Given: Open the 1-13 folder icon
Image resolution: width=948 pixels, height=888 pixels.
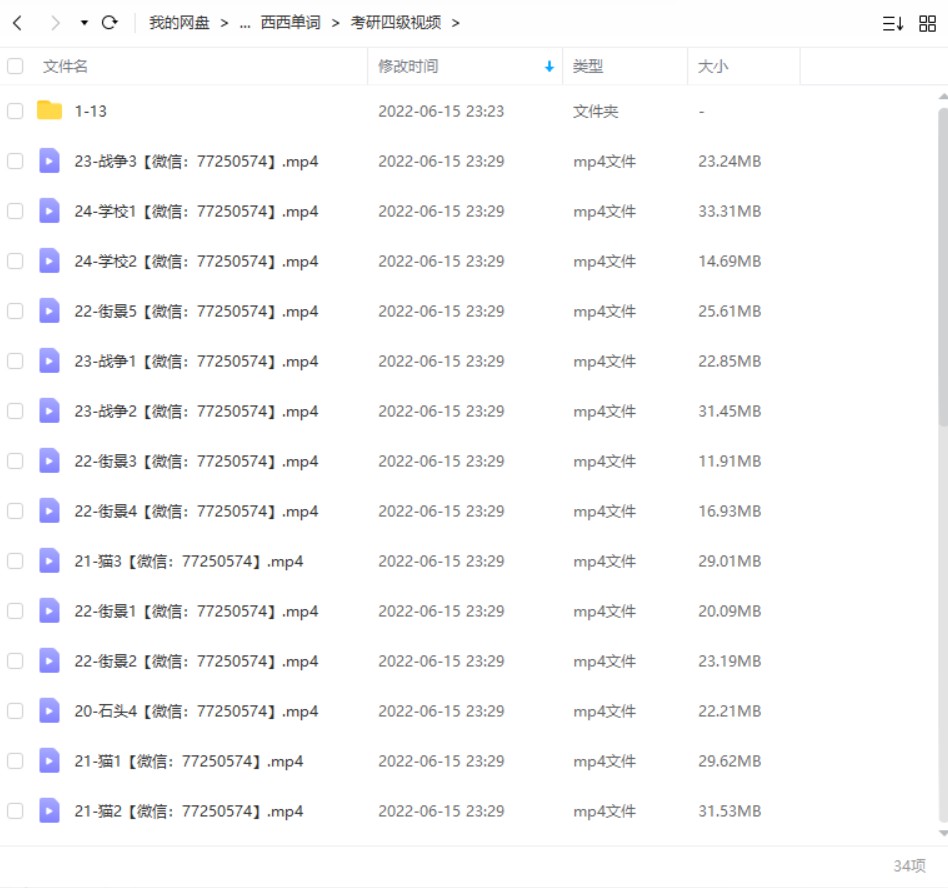Looking at the screenshot, I should click(50, 110).
